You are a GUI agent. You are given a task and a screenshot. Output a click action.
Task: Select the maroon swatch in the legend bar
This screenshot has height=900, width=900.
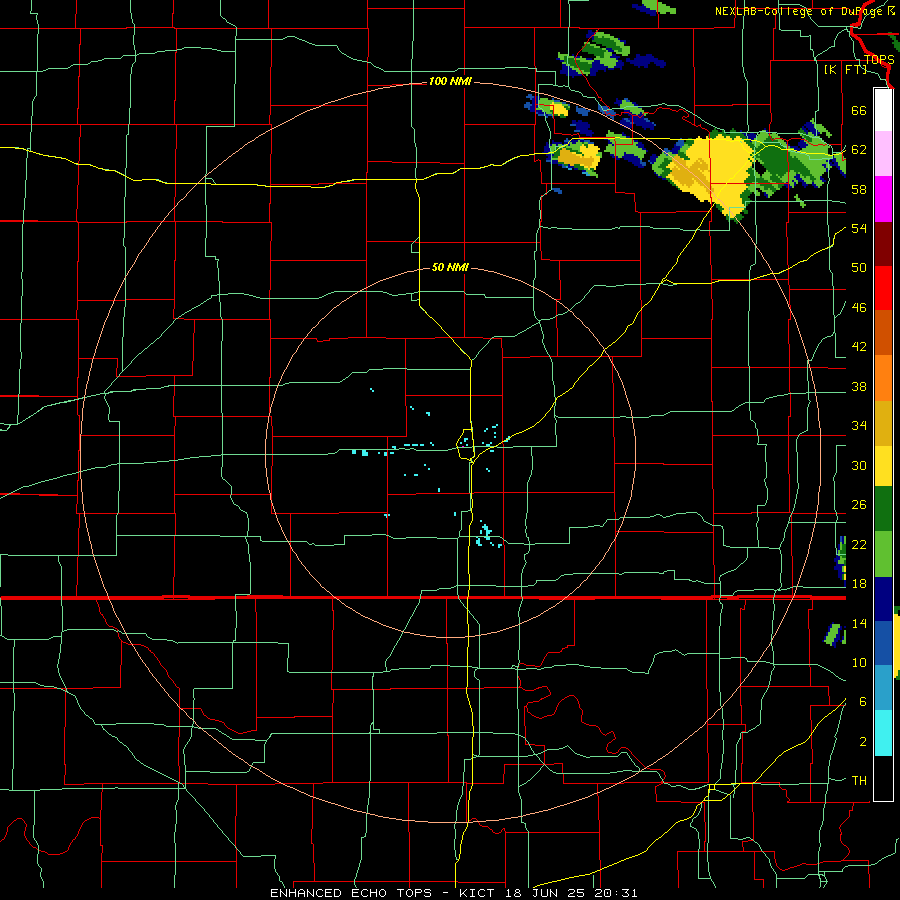click(883, 244)
